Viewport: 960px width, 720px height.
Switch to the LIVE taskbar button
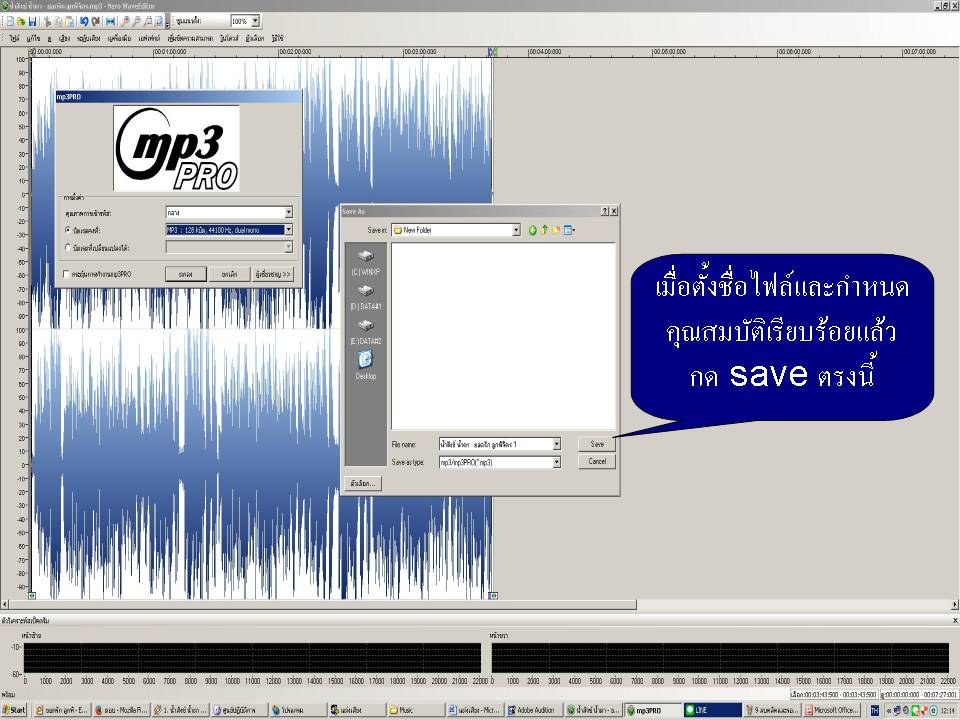[x=711, y=710]
